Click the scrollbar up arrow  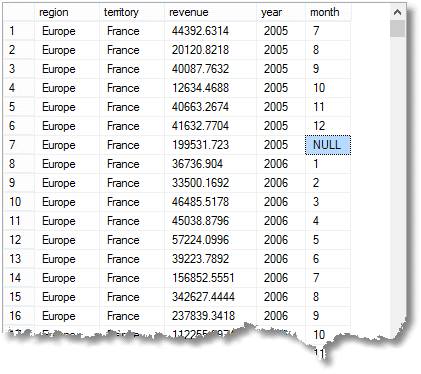397,12
